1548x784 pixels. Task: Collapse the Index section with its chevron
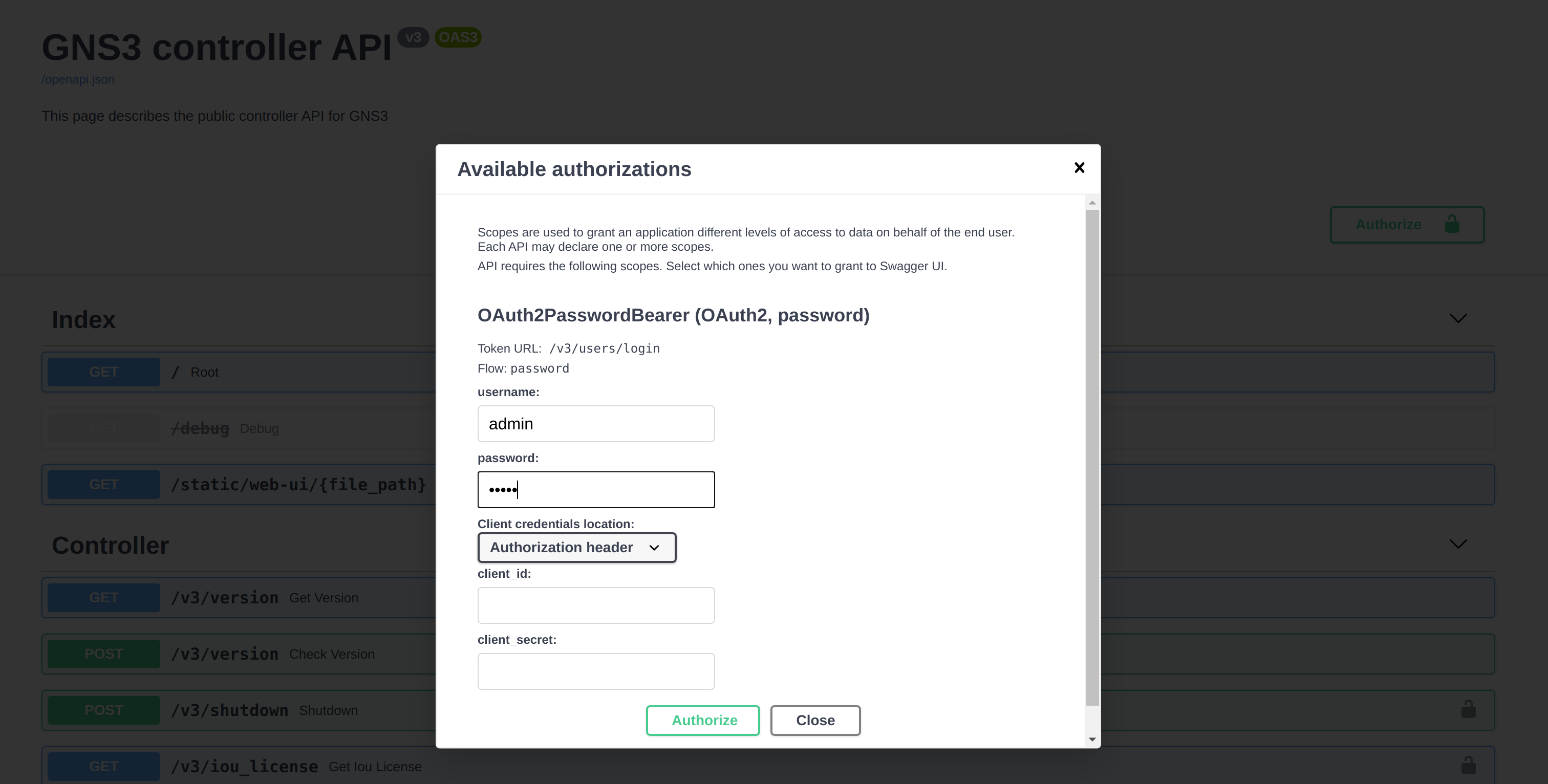tap(1458, 318)
